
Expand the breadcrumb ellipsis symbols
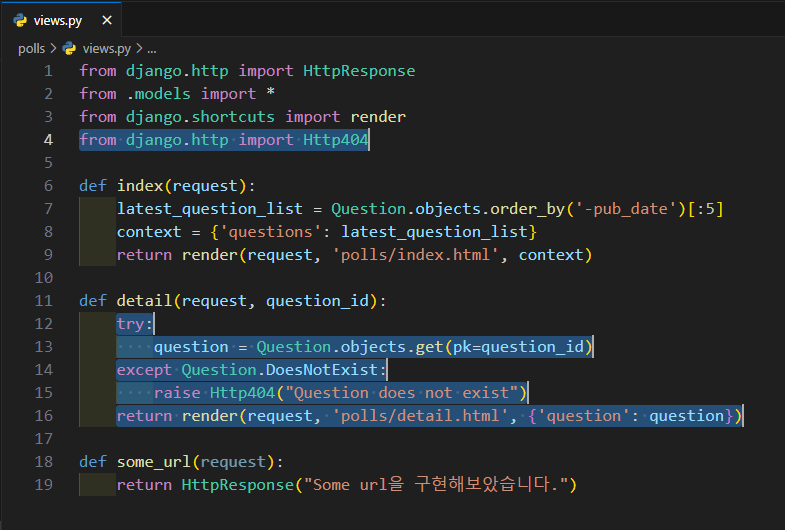[152, 49]
